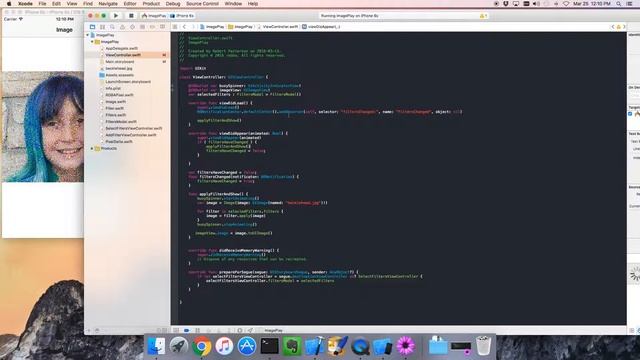The image size is (640, 360).
Task: Select PixelData.swift in navigator
Action: tap(119, 142)
